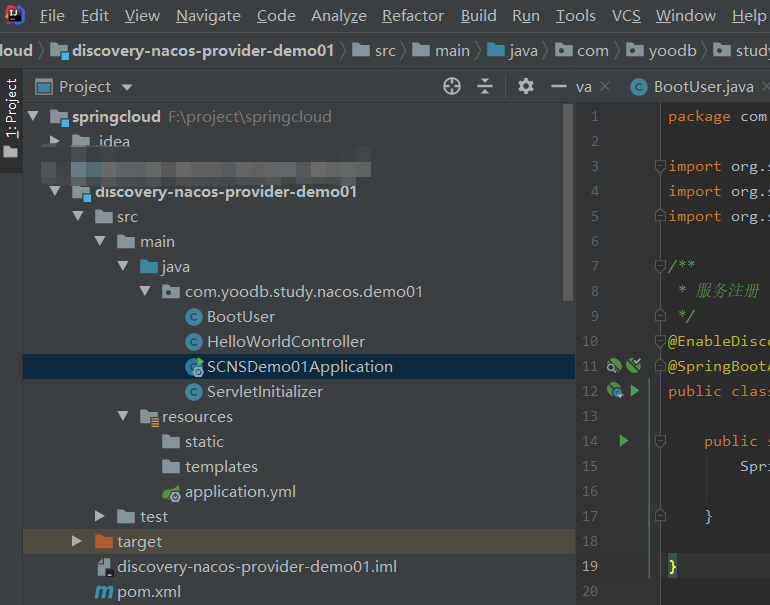This screenshot has width=770, height=605.
Task: Click the Run class arrow on line 12
Action: coord(635,390)
